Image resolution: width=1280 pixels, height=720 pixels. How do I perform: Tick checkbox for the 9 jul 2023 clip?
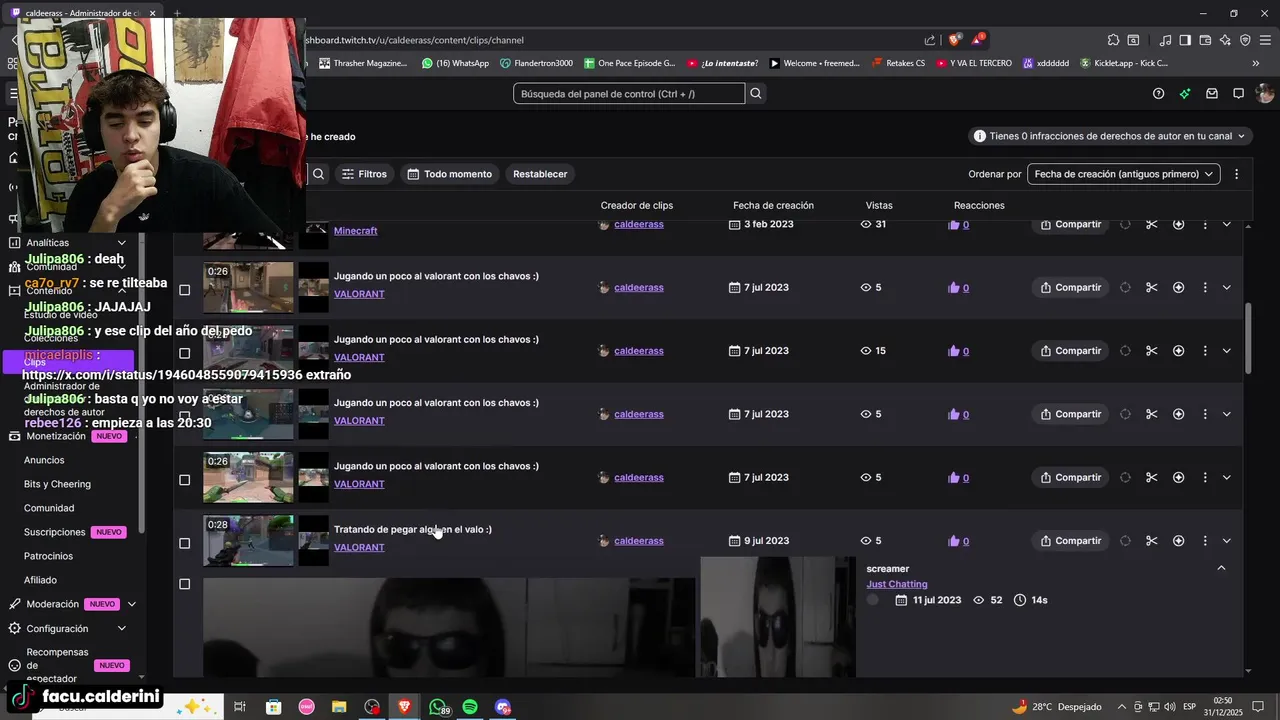coord(184,543)
